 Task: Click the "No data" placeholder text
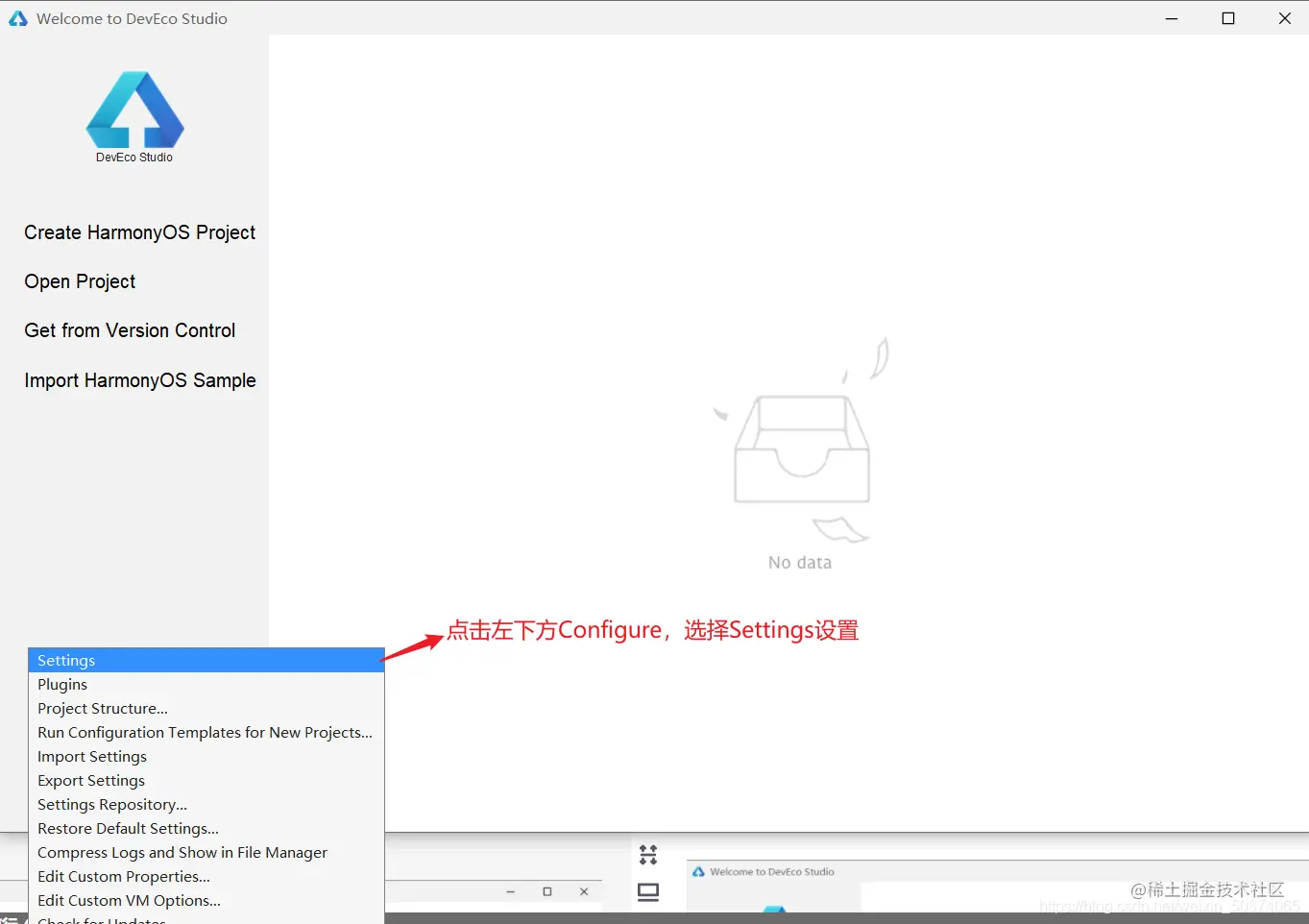point(800,563)
